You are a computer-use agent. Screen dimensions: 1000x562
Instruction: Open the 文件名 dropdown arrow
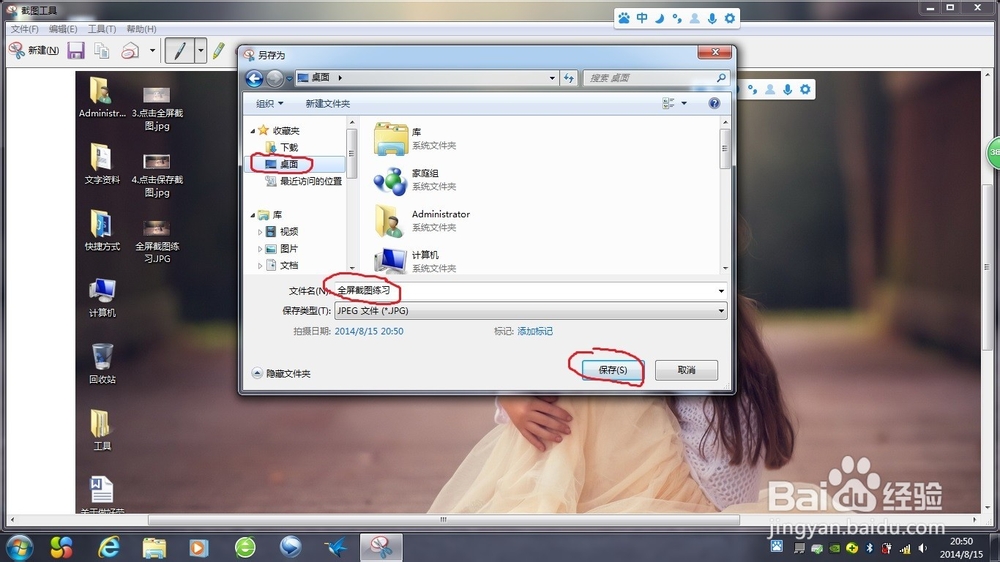[721, 291]
